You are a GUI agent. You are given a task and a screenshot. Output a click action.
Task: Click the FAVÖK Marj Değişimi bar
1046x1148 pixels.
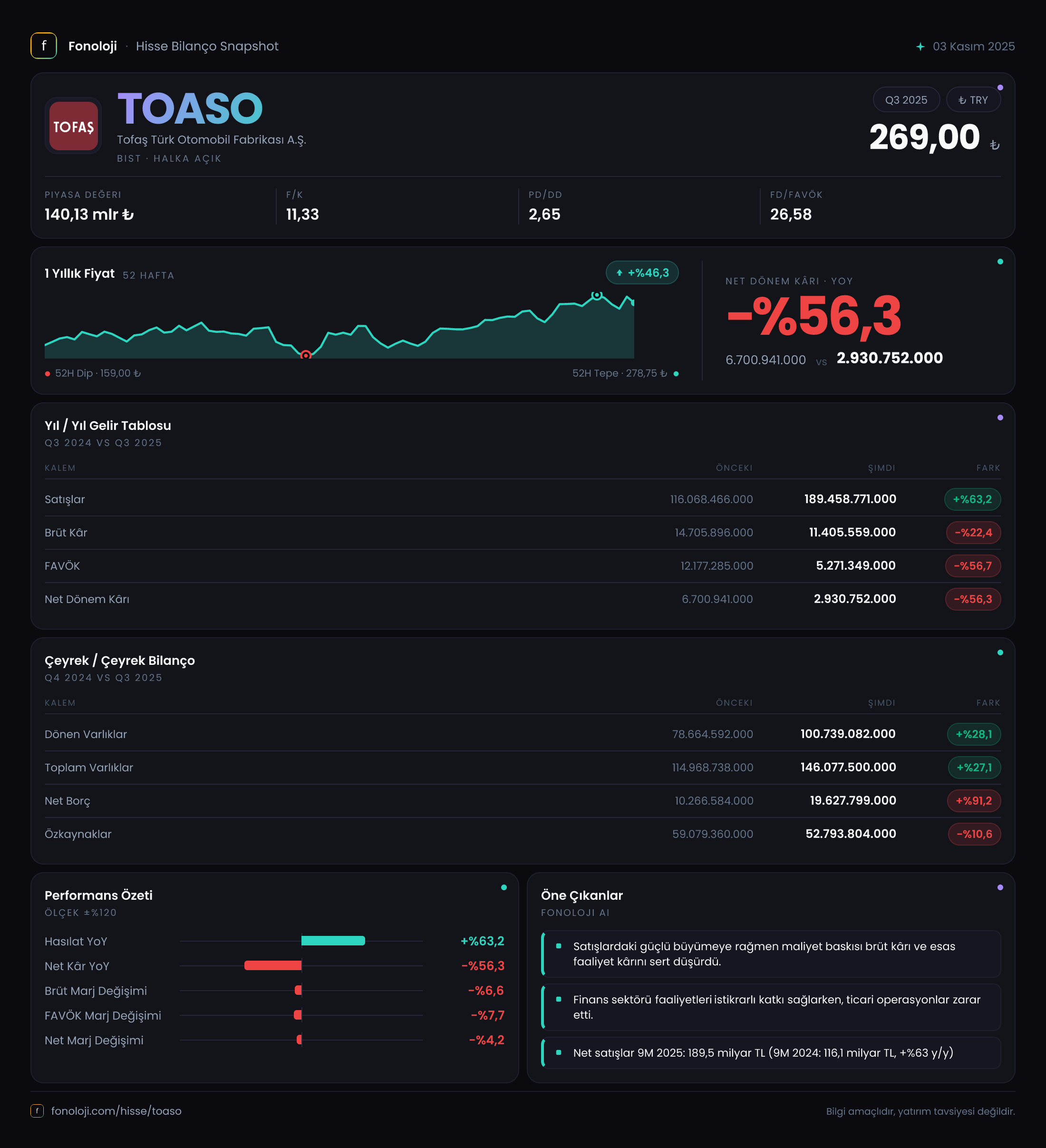click(297, 1015)
